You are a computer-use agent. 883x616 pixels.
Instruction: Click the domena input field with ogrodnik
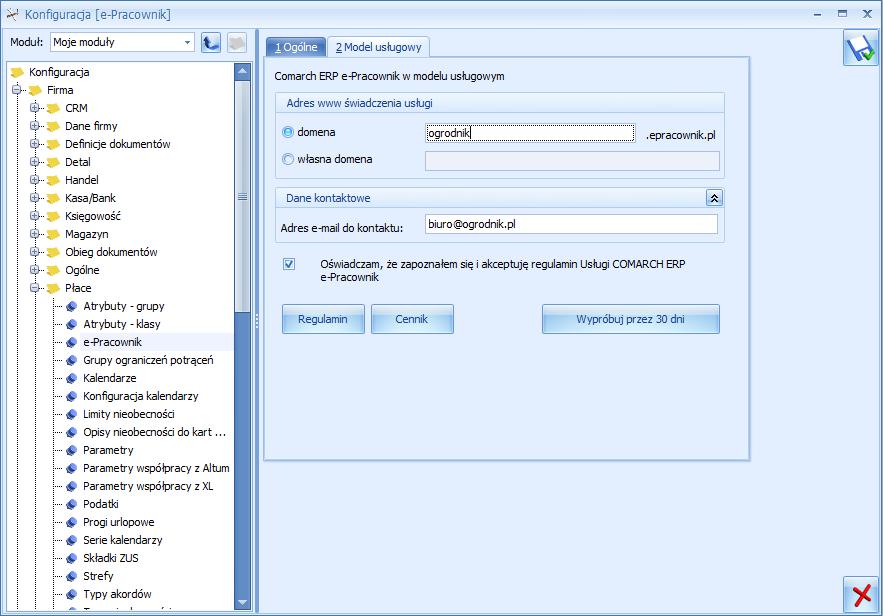[530, 133]
